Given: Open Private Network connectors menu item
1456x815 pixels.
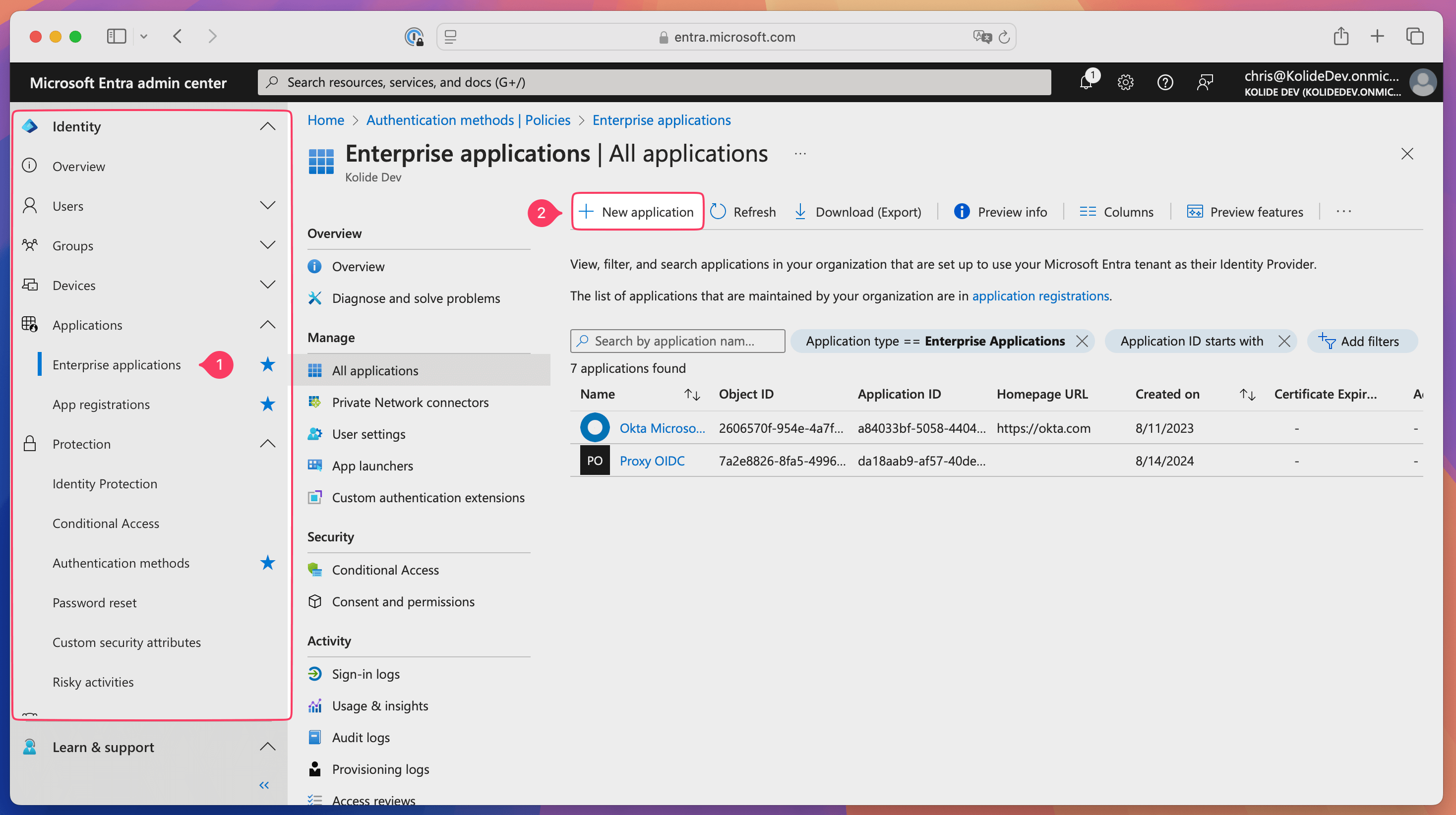Looking at the screenshot, I should [410, 403].
